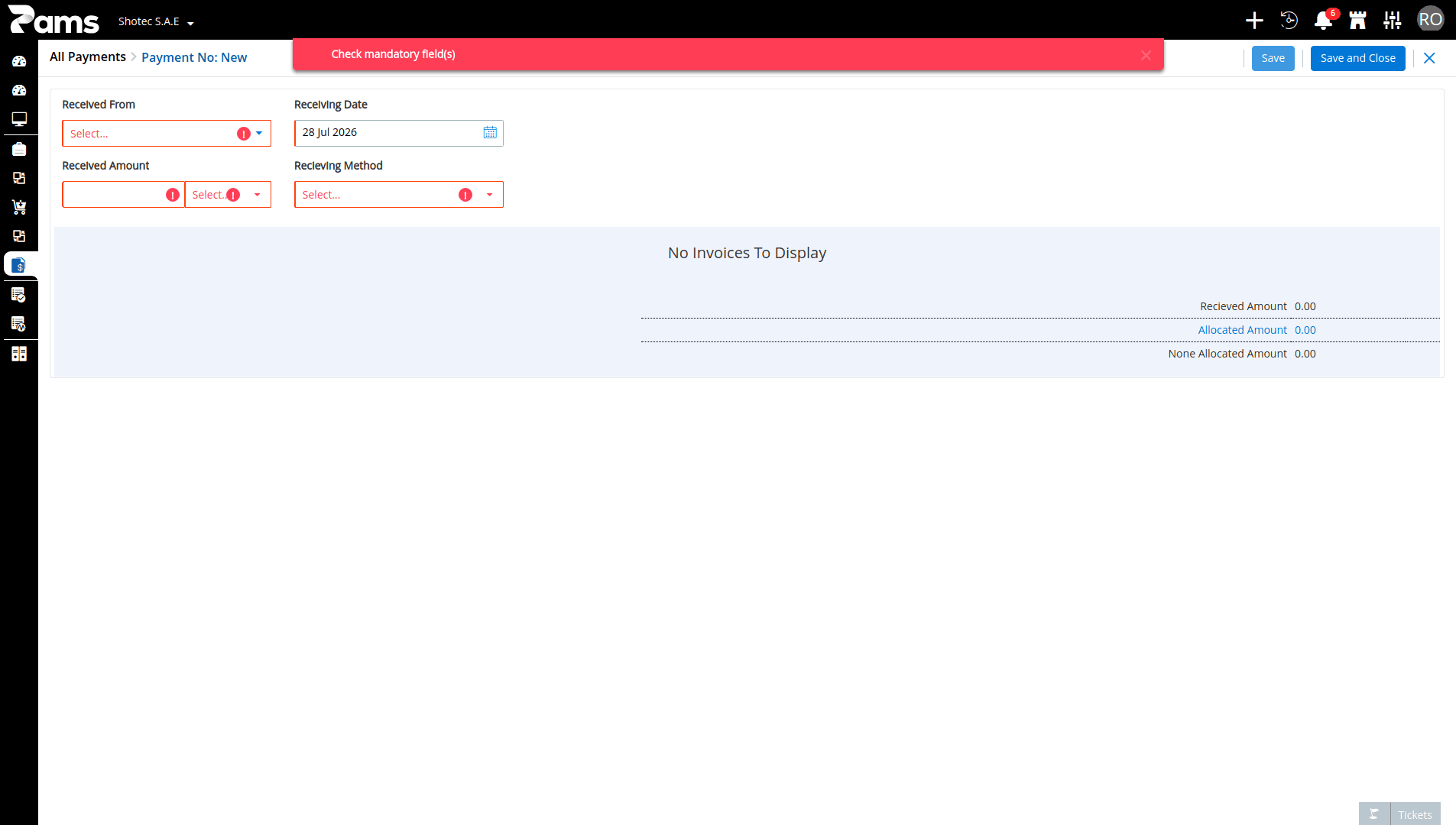This screenshot has height=825, width=1456.
Task: Open the briefcase sidebar icon
Action: click(19, 149)
